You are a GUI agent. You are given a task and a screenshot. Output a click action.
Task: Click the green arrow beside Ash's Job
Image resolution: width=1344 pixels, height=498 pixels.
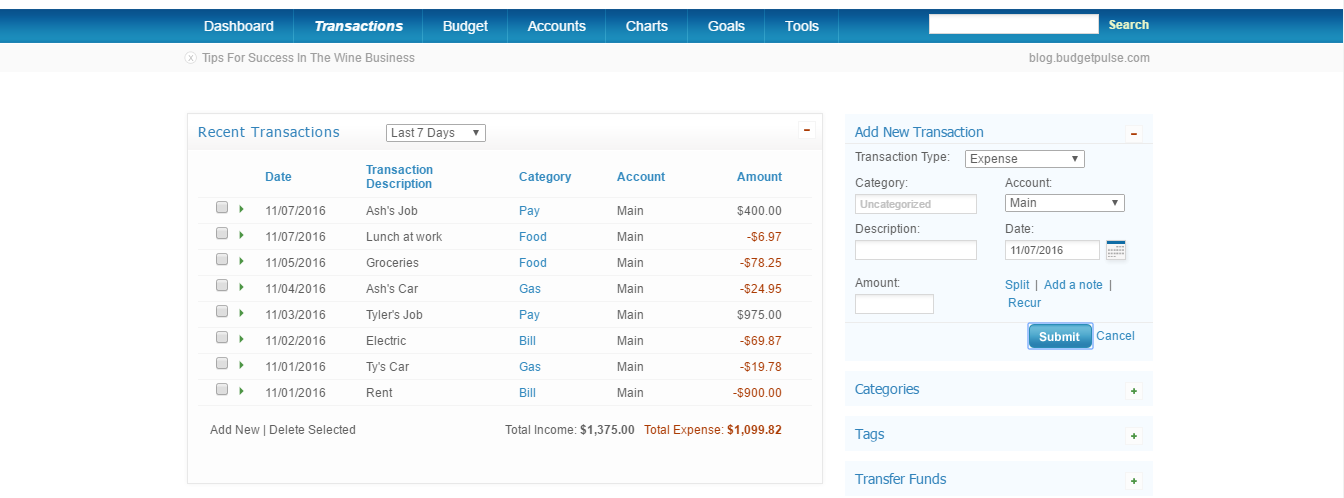[241, 209]
